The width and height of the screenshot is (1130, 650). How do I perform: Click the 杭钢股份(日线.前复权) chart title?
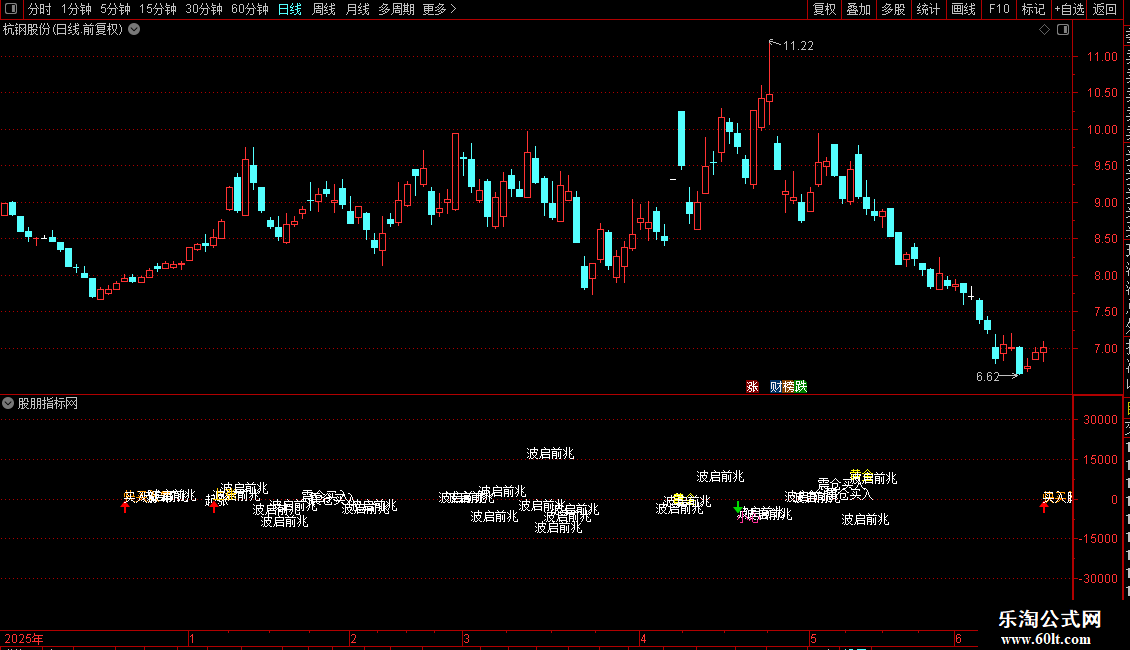pyautogui.click(x=63, y=30)
